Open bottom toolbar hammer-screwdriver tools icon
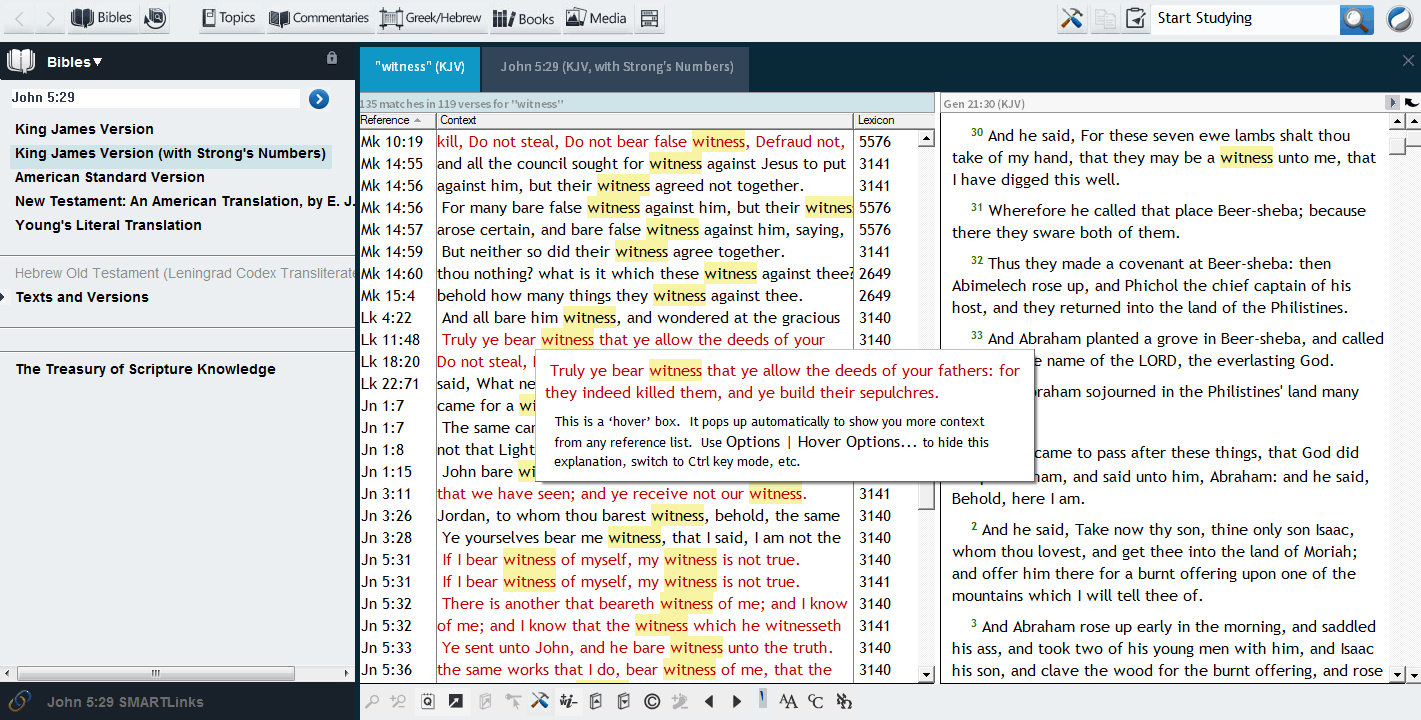The image size is (1421, 720). pos(540,702)
